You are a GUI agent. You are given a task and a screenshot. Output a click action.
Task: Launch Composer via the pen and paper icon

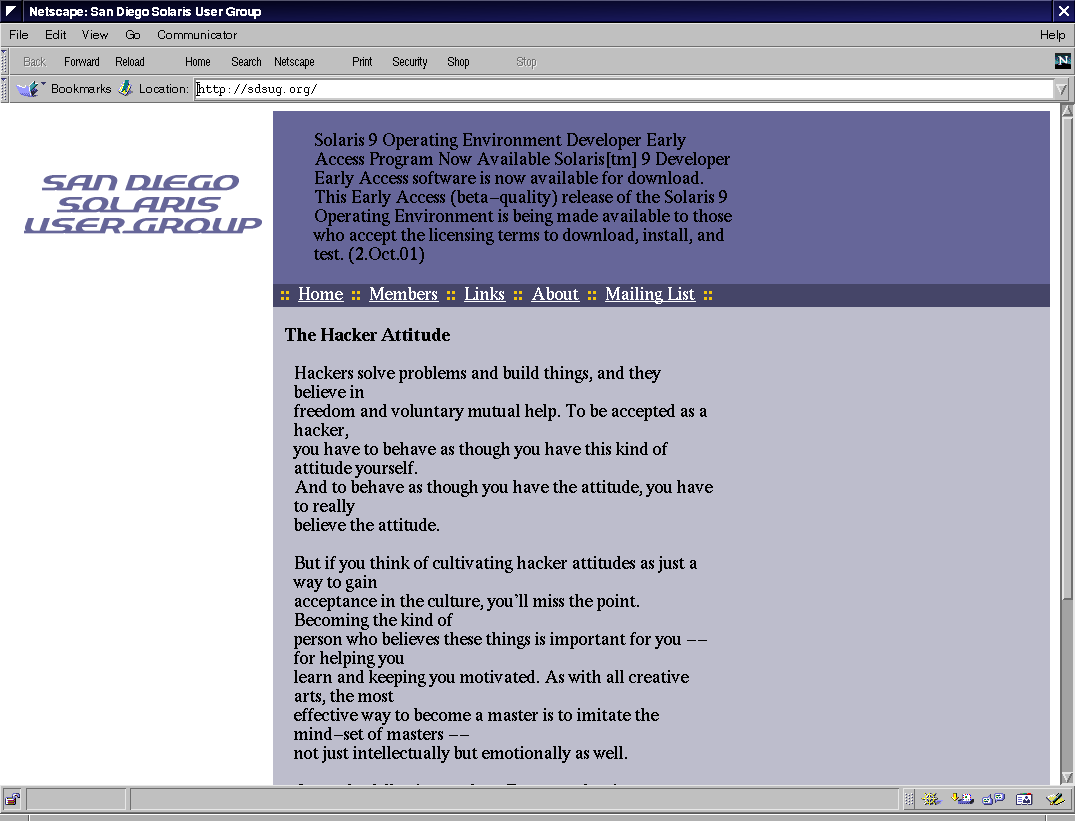click(x=1055, y=798)
